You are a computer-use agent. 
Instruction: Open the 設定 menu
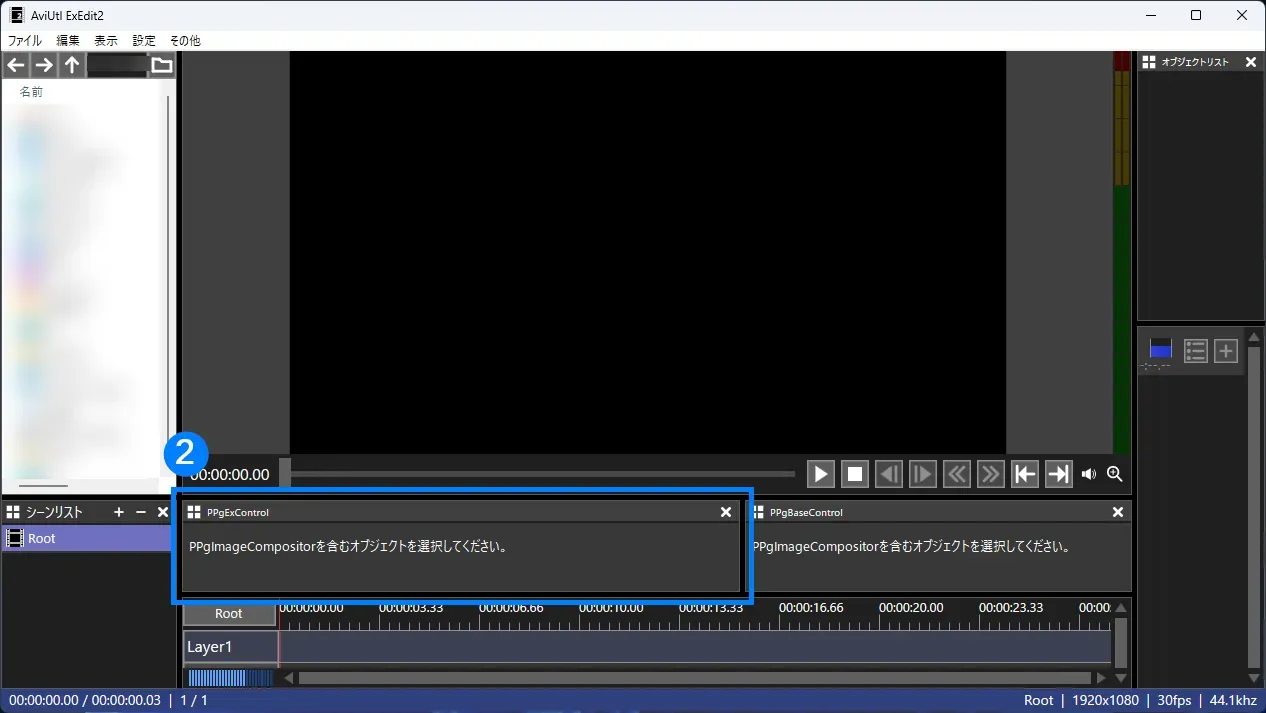click(144, 41)
